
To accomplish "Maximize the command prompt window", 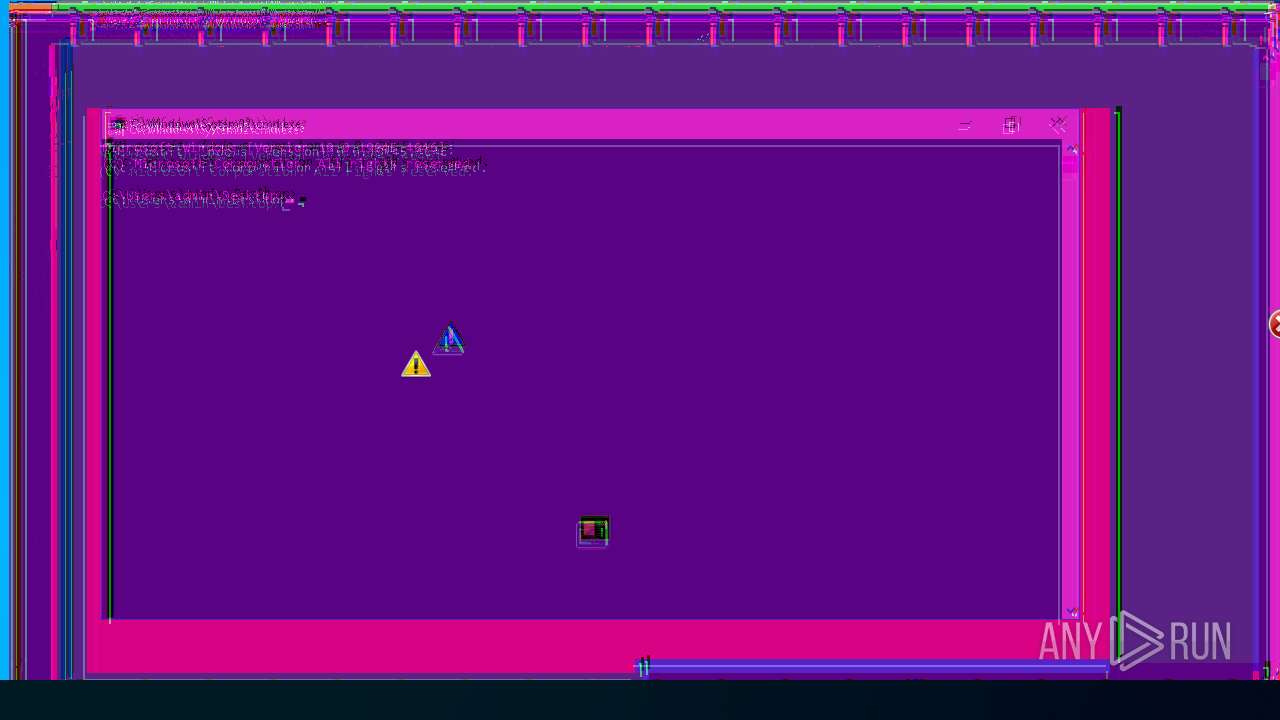I will 1011,125.
